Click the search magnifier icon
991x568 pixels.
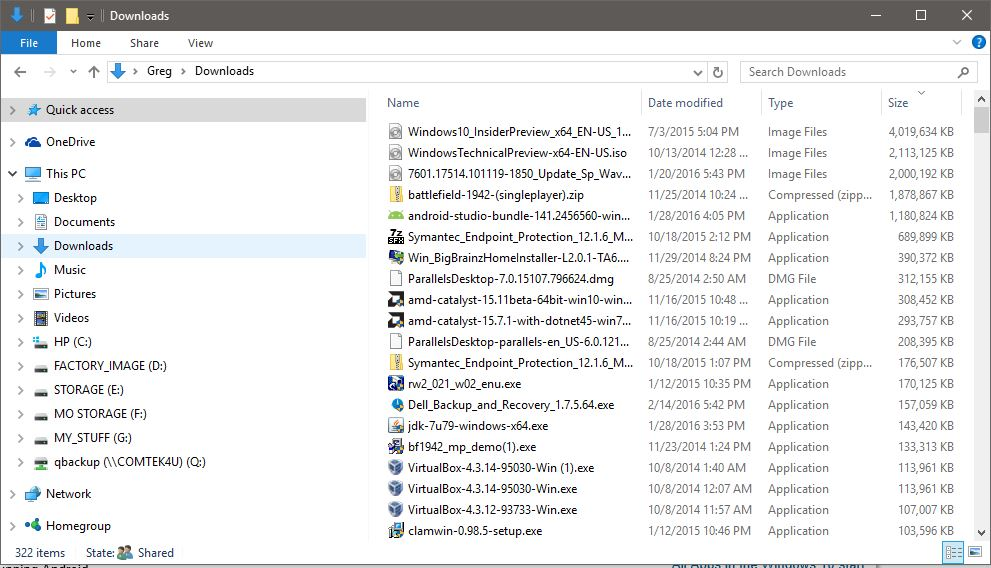(963, 72)
